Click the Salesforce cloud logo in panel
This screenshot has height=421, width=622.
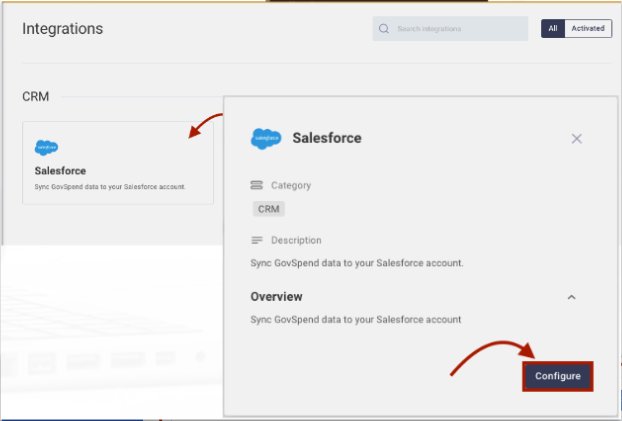(266, 138)
